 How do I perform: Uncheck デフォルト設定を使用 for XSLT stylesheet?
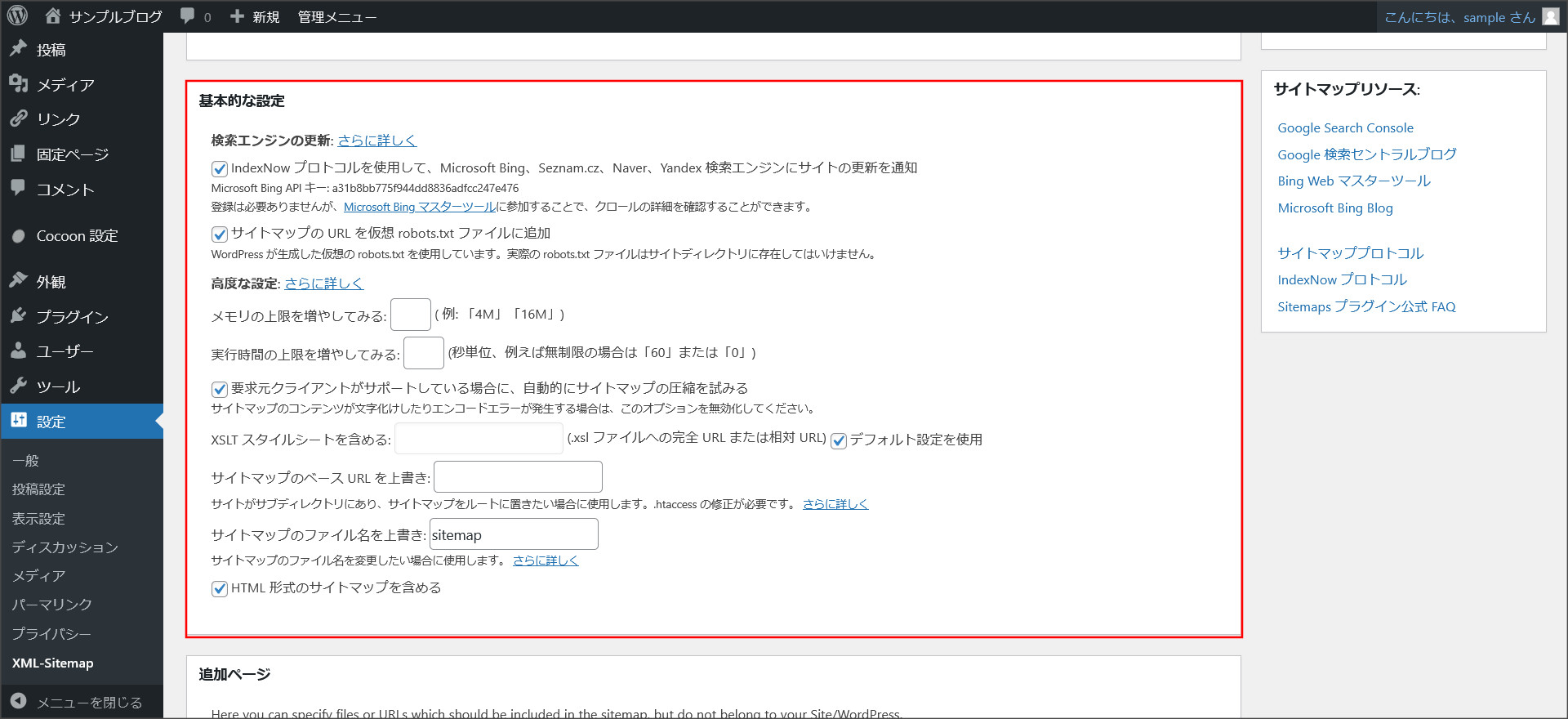coord(838,440)
